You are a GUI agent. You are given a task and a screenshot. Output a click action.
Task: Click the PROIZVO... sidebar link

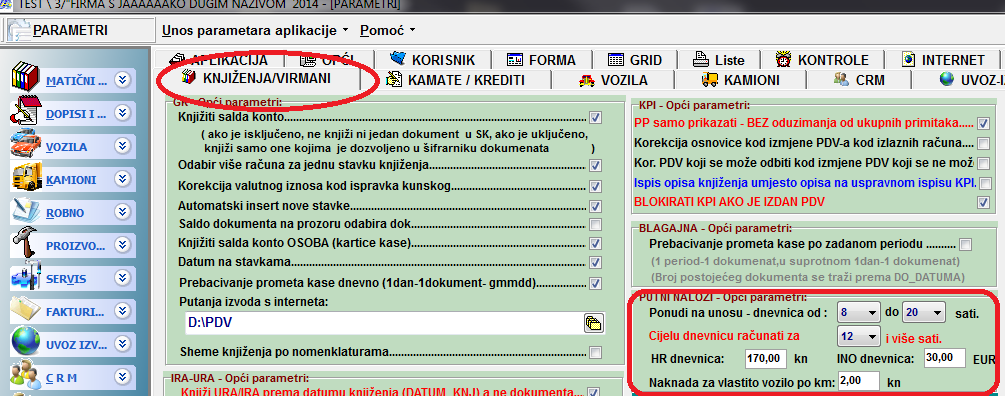75,246
